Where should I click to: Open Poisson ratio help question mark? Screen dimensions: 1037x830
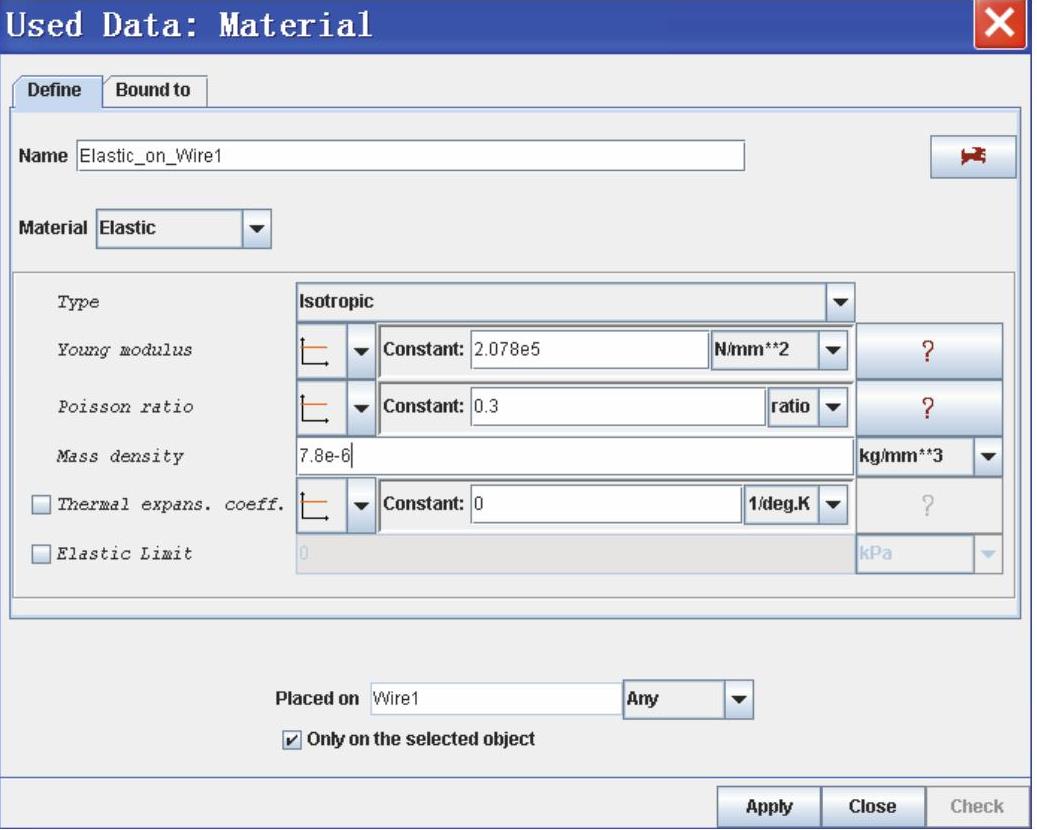tap(928, 407)
